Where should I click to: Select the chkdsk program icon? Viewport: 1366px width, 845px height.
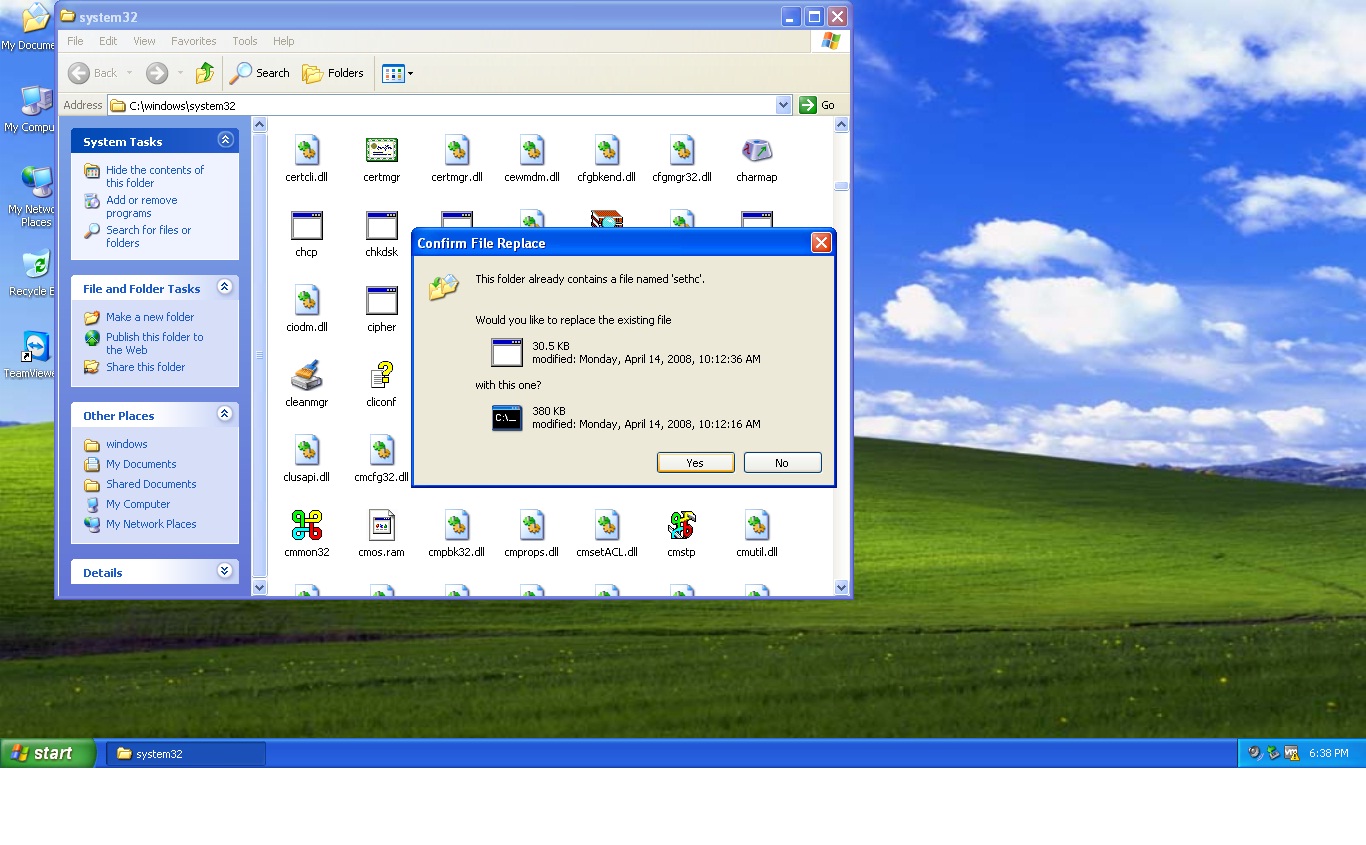point(381,226)
